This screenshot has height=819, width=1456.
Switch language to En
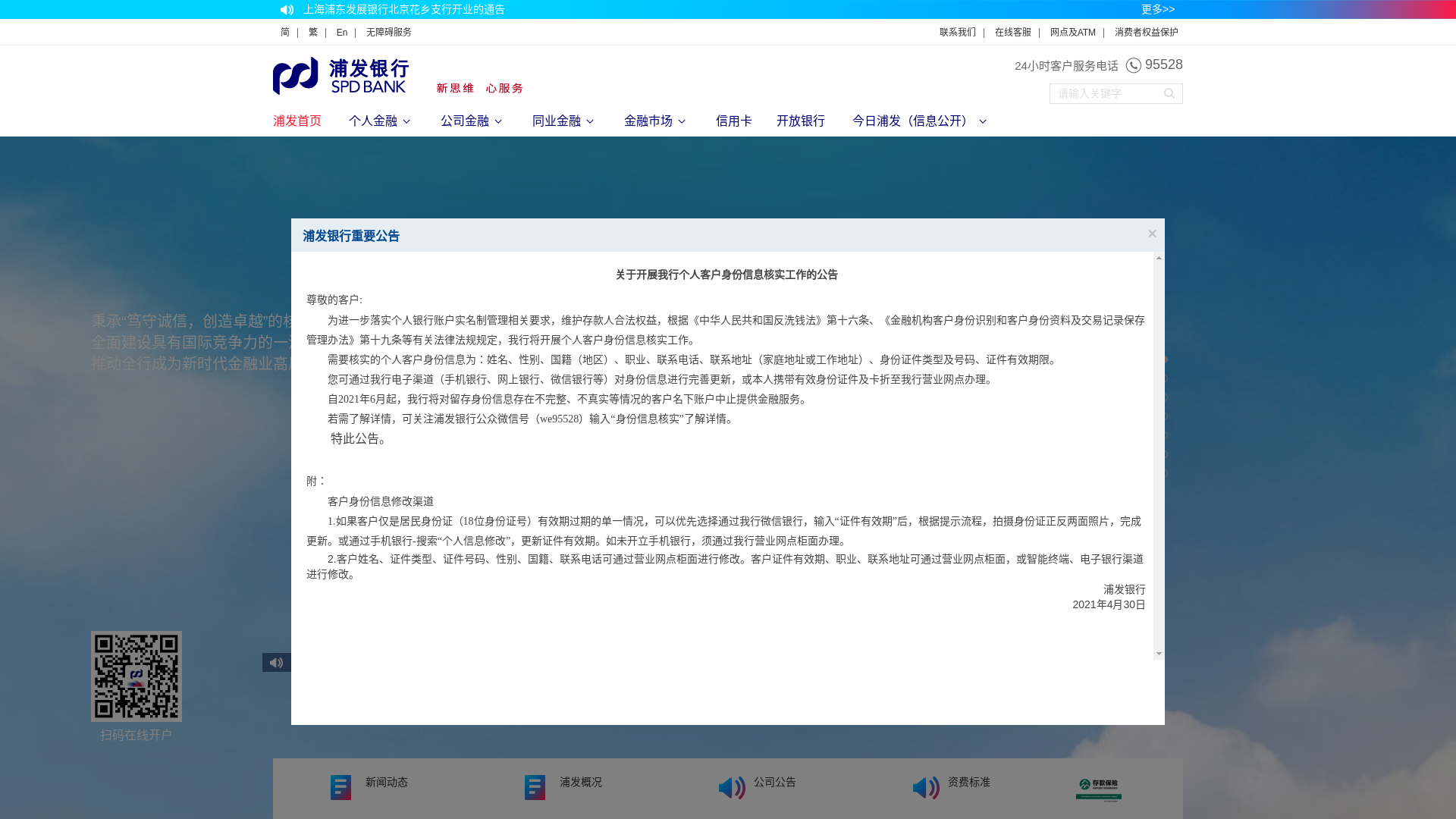click(x=342, y=33)
